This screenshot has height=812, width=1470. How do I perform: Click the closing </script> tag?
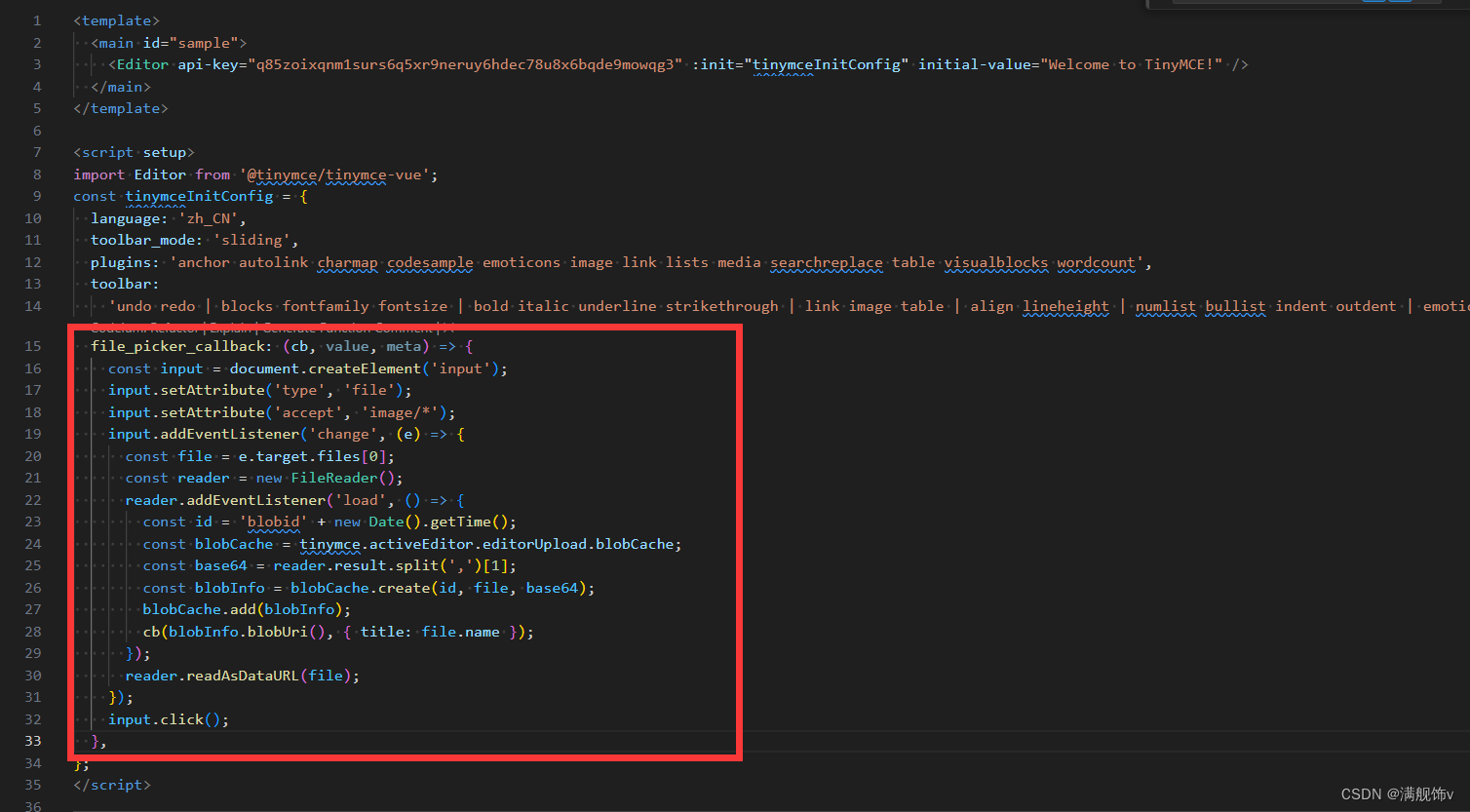pyautogui.click(x=112, y=785)
